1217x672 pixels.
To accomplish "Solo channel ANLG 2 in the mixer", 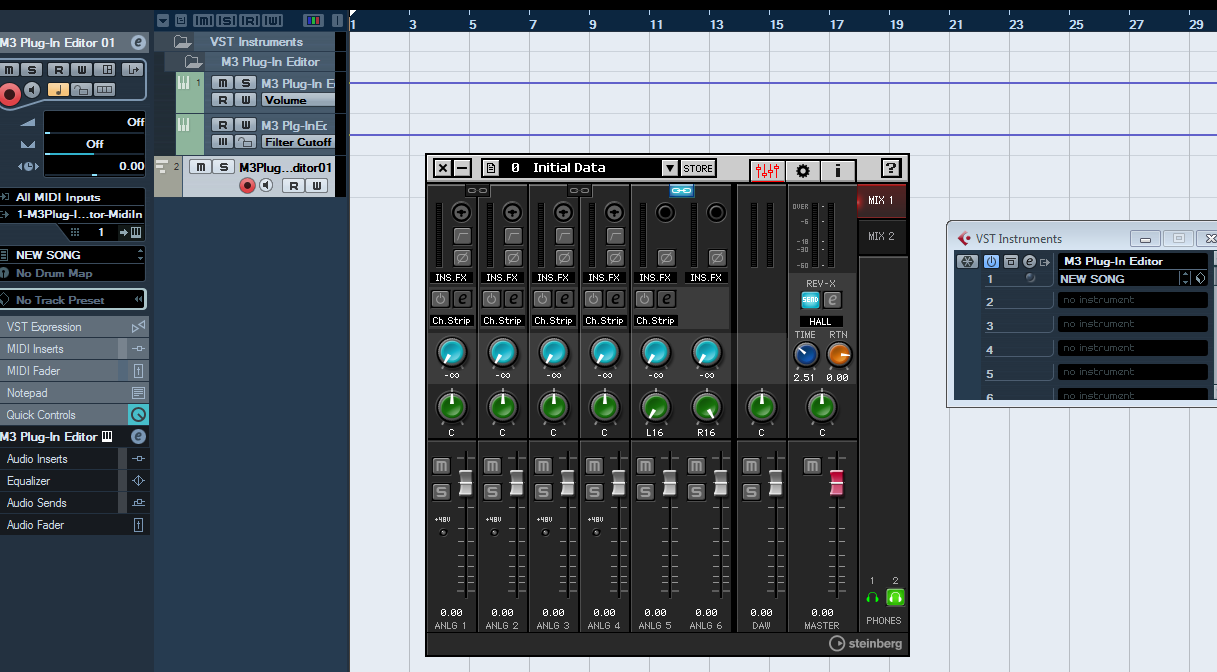I will coord(492,491).
